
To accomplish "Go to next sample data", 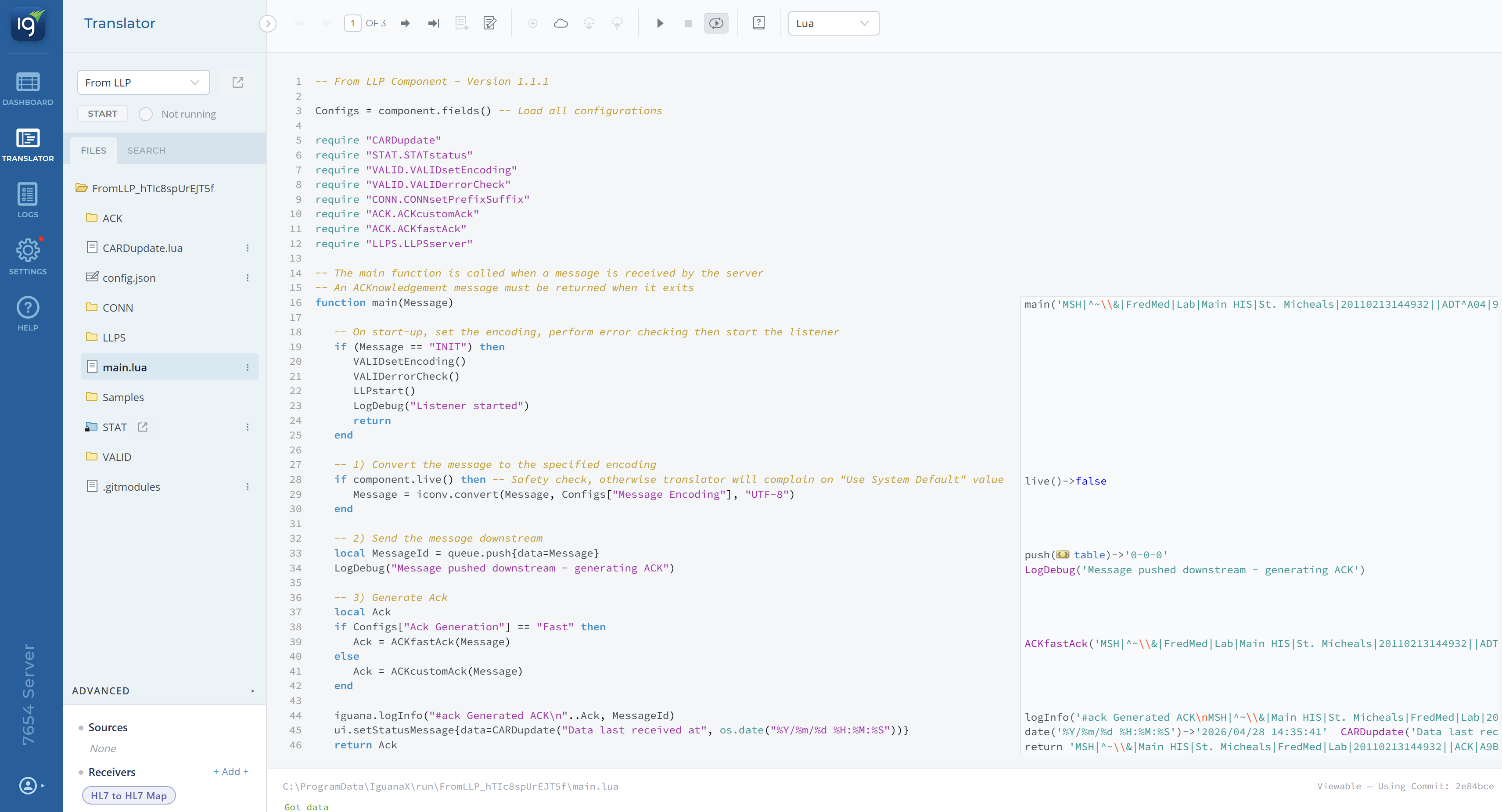I will tap(405, 23).
